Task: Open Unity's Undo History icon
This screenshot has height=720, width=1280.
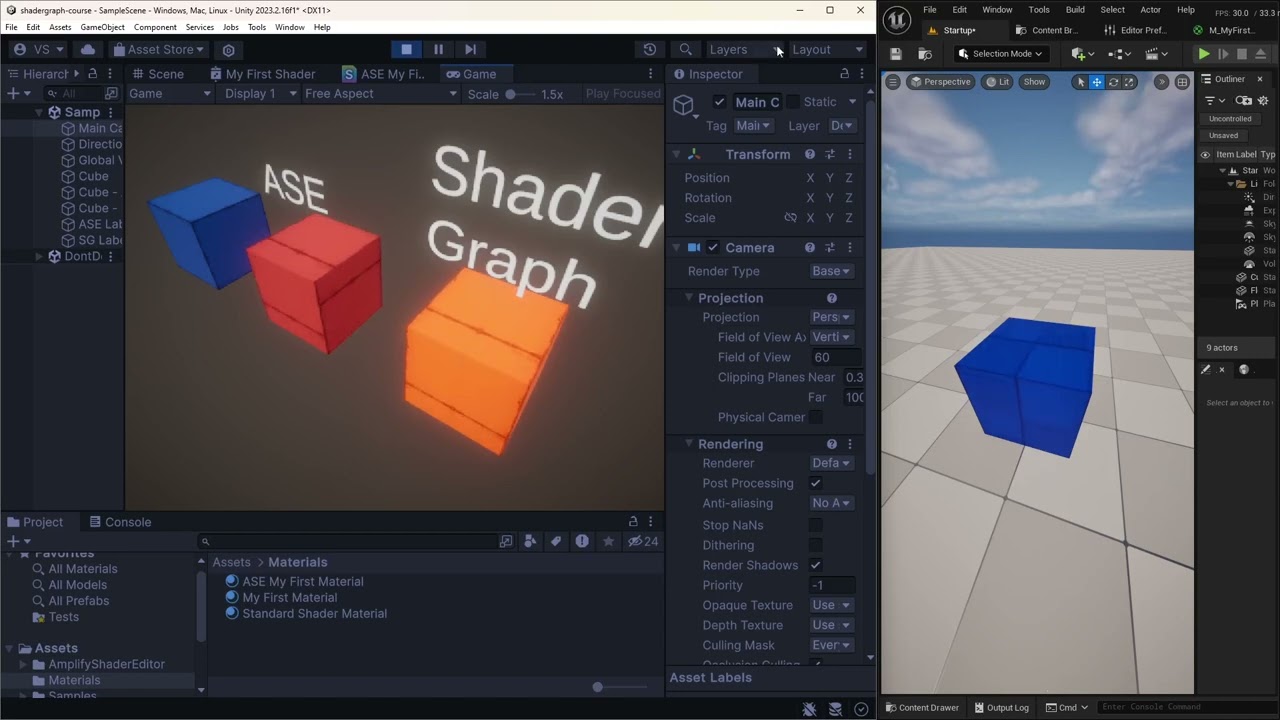Action: point(650,49)
